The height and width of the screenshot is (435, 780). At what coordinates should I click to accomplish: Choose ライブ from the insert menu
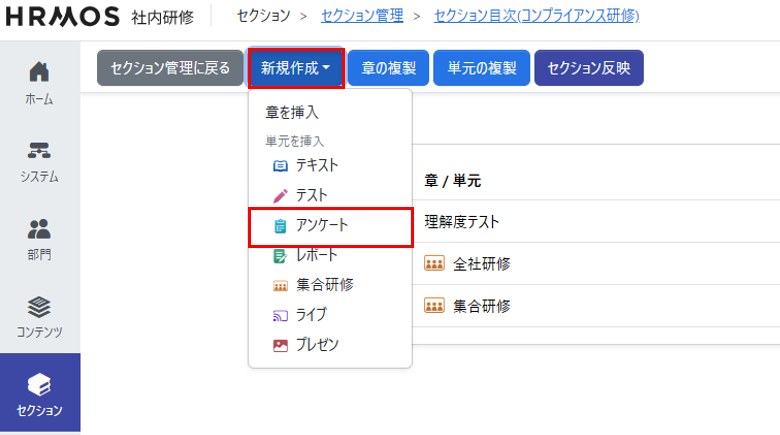click(311, 314)
